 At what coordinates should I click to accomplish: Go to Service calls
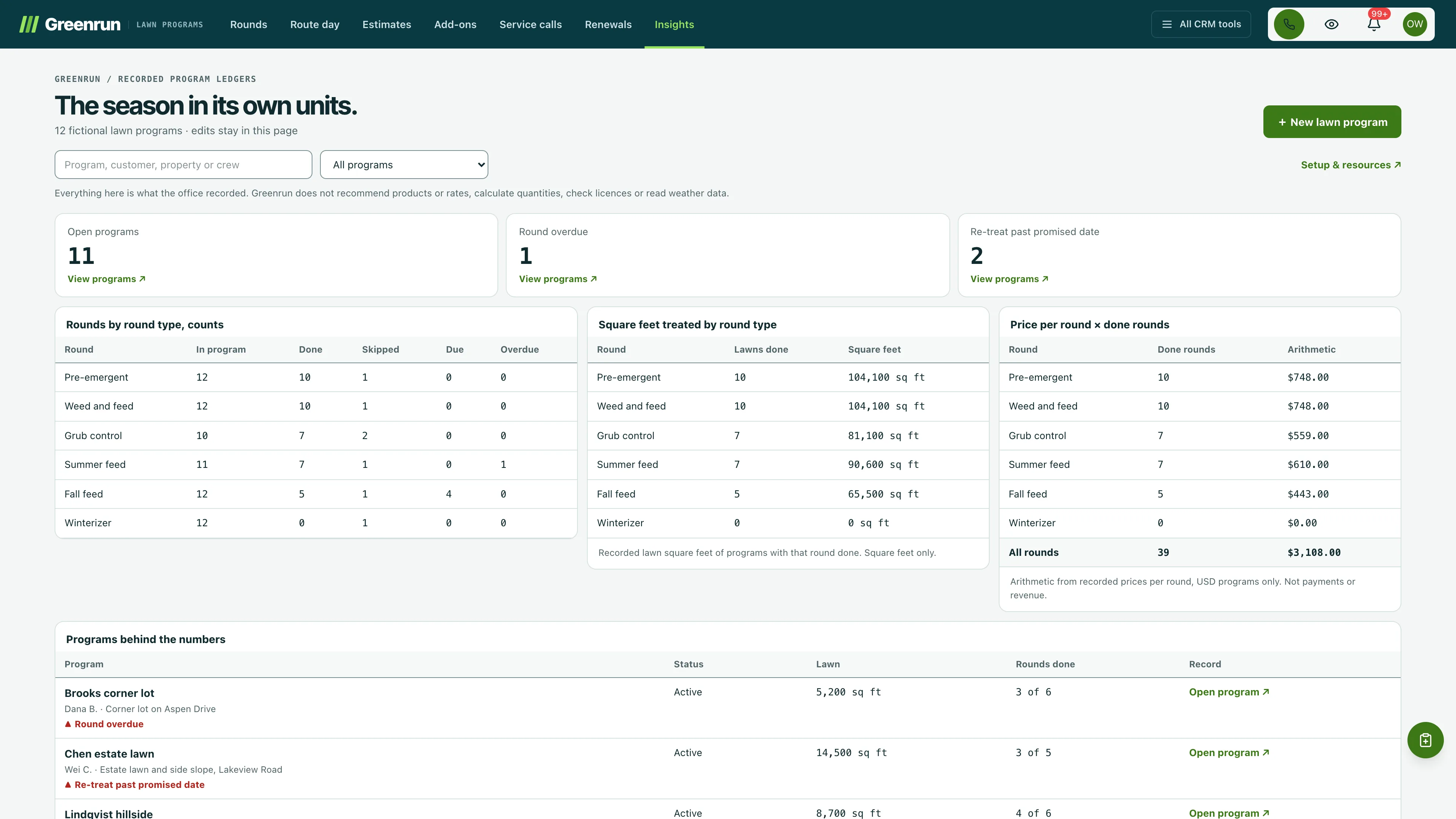pos(530,24)
